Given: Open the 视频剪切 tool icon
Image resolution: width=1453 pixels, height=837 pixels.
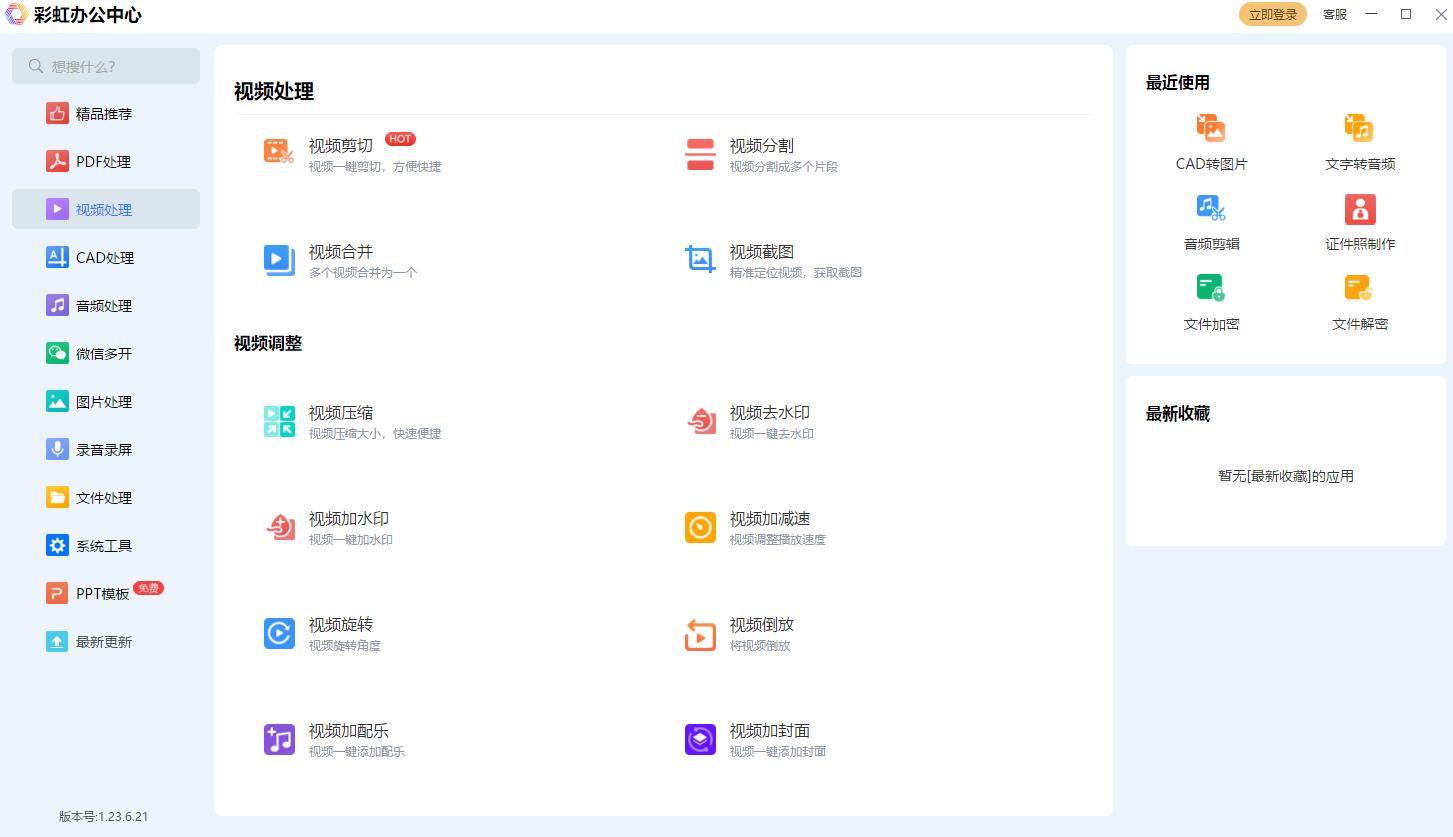Looking at the screenshot, I should (x=279, y=151).
